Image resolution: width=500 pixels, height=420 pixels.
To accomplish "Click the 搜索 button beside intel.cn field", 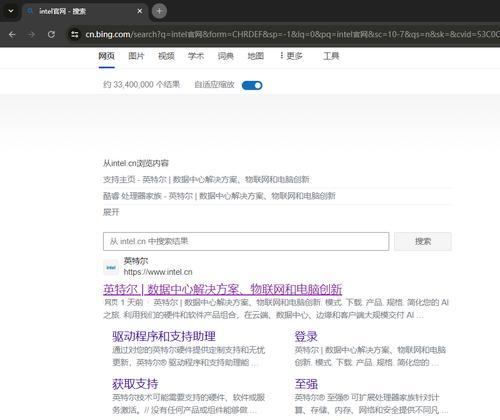I will click(x=423, y=241).
